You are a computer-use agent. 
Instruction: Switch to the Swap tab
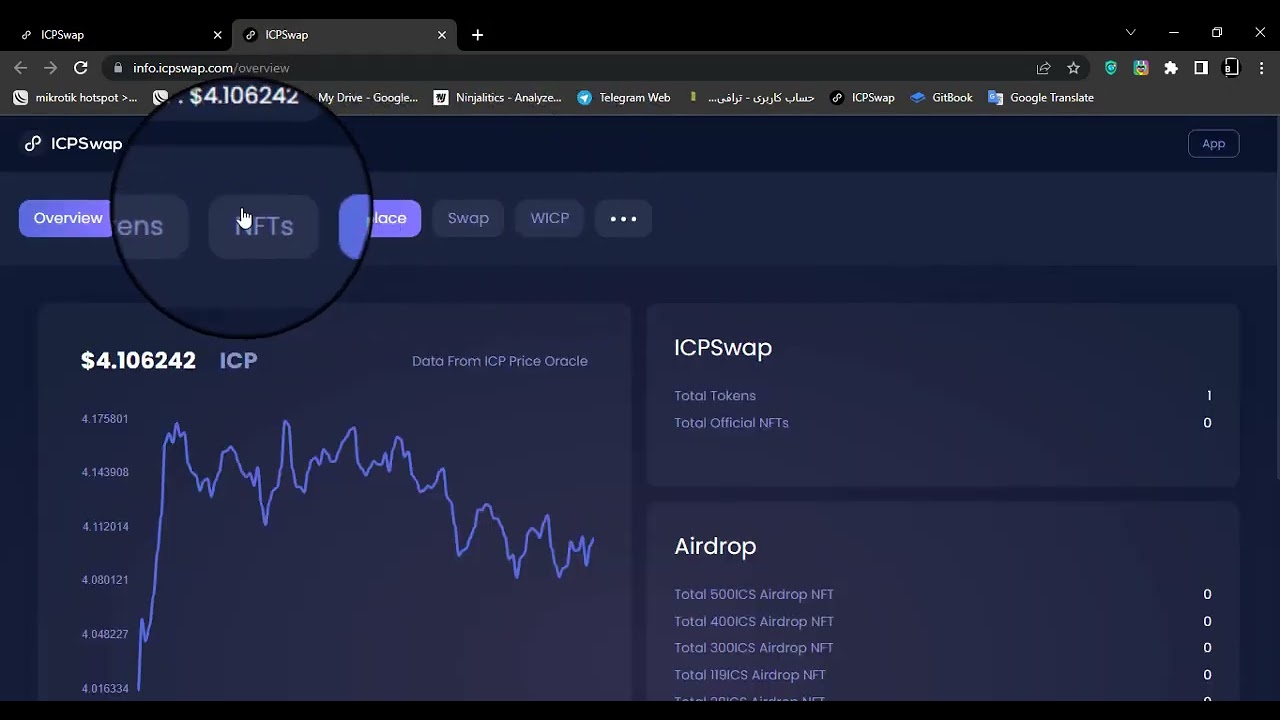click(468, 218)
